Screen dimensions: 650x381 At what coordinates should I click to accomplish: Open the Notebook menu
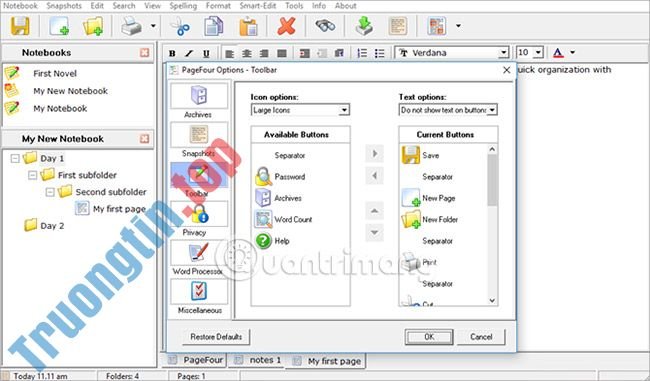coord(20,6)
